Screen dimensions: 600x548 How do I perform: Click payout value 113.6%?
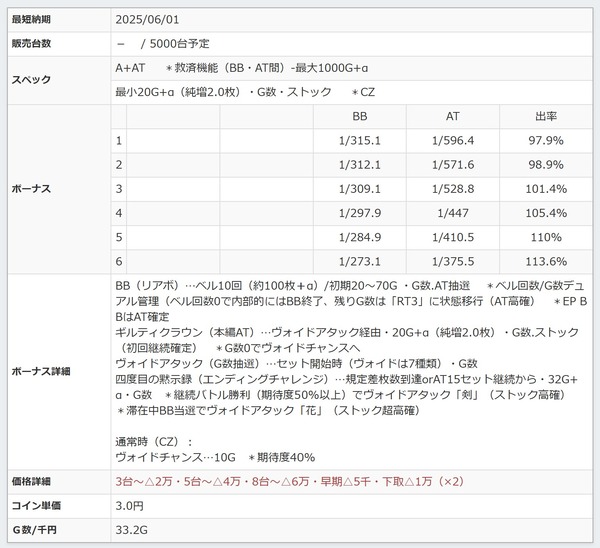point(546,262)
